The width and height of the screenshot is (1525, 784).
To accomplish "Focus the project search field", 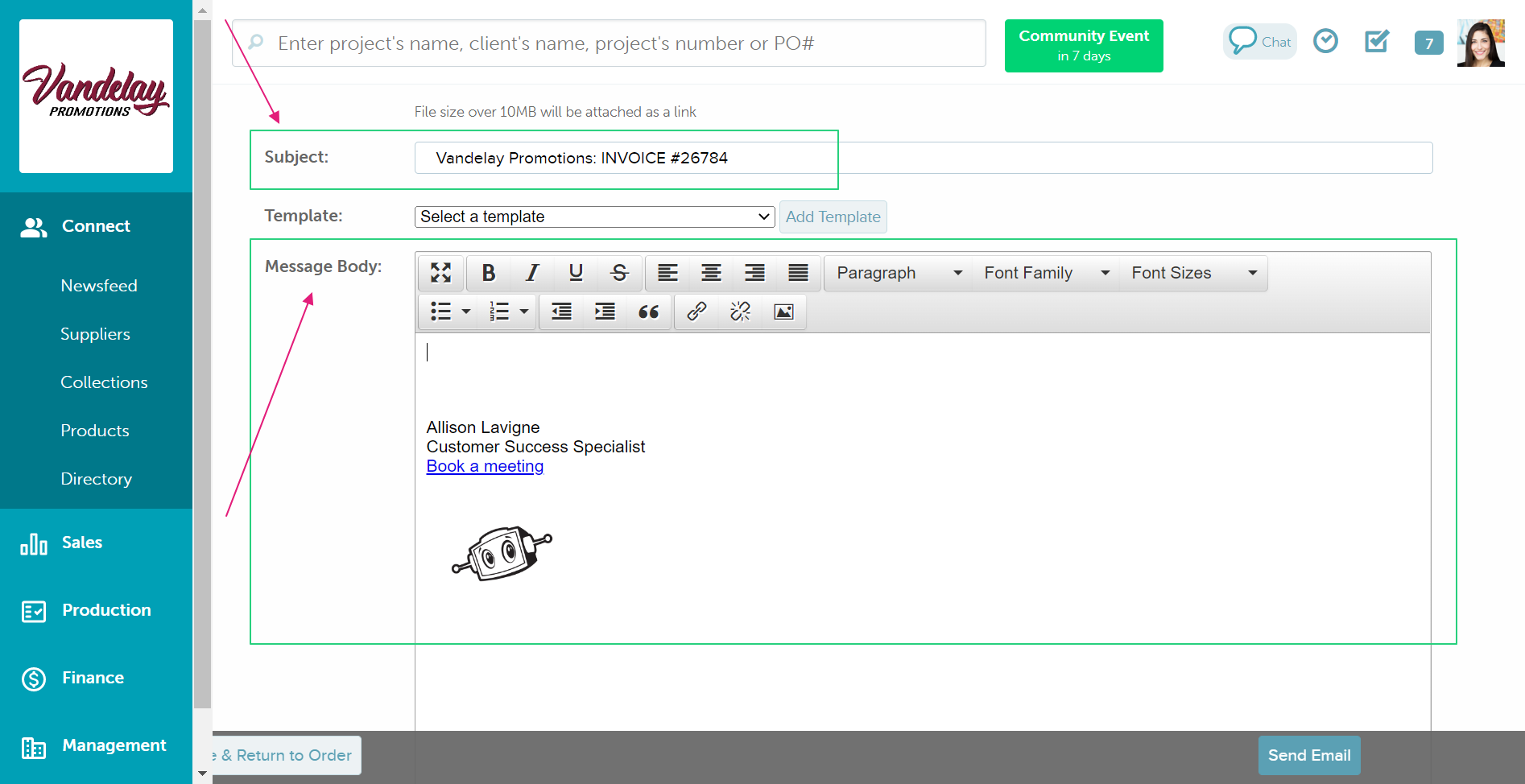I will click(609, 43).
